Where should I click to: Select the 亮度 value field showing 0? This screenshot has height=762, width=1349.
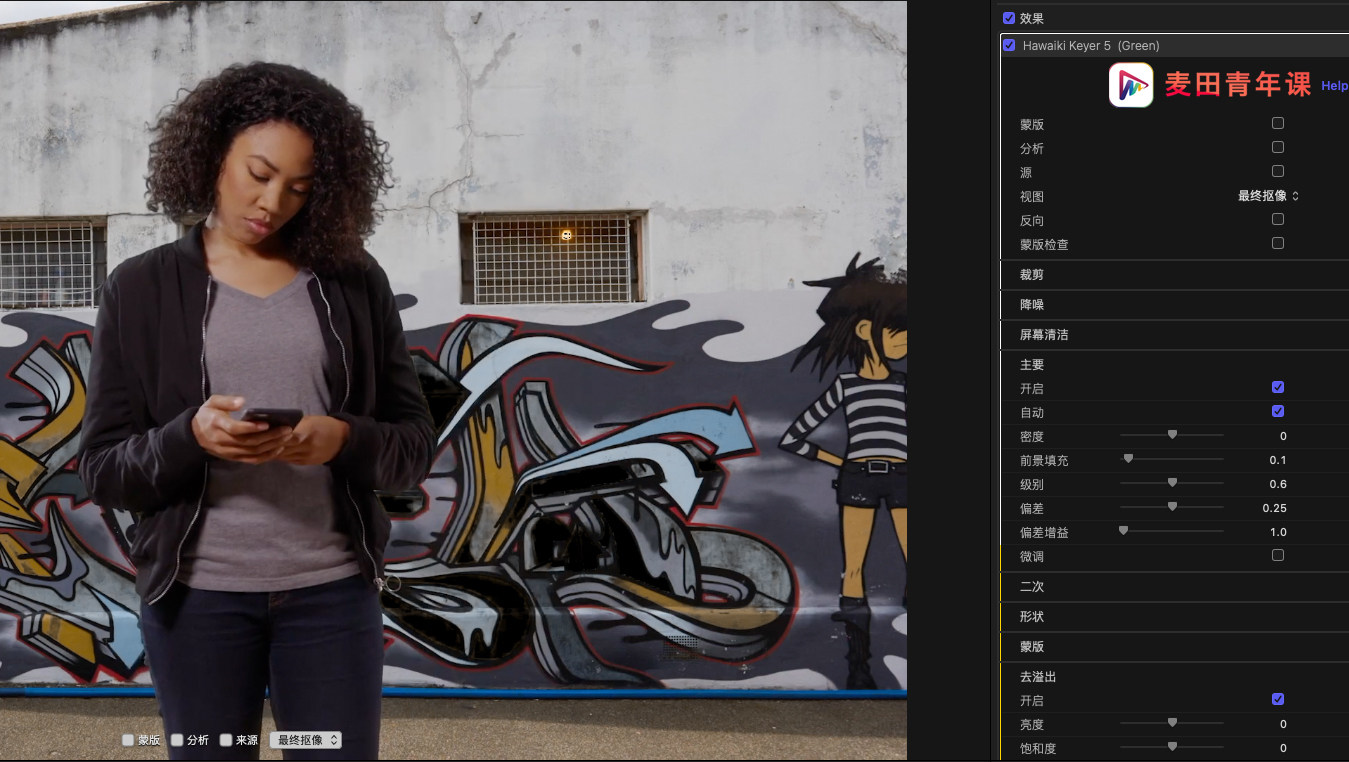pyautogui.click(x=1283, y=724)
